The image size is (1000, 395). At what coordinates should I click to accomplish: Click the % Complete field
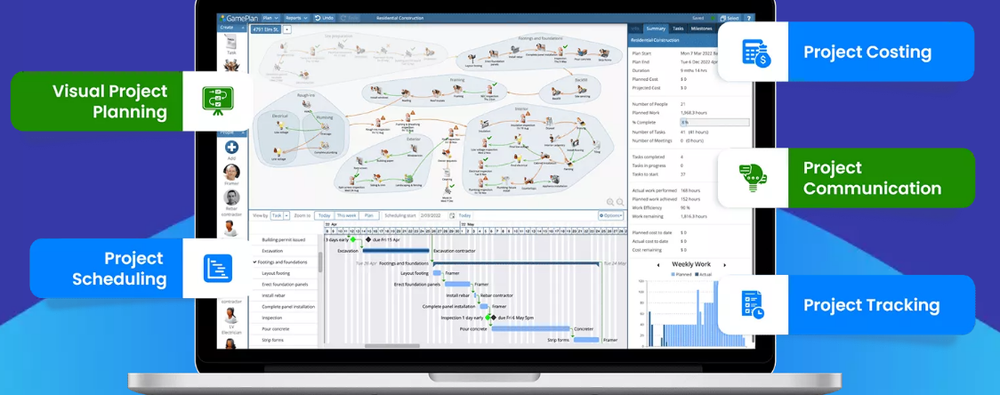[x=714, y=122]
